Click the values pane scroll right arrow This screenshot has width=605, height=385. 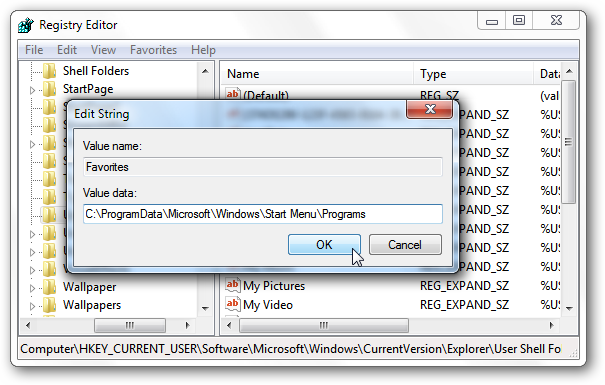pos(552,326)
